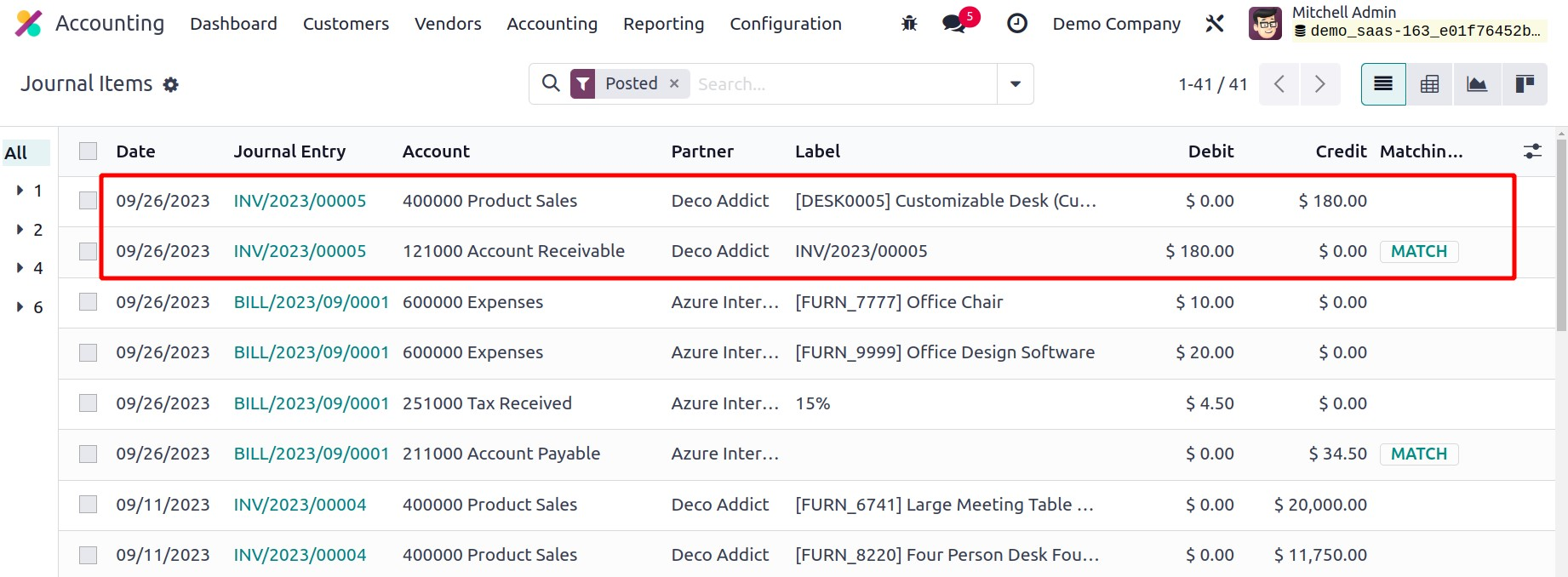Check the Product Sales INV/2023/00005 row checkbox
Image resolution: width=1568 pixels, height=577 pixels.
(x=89, y=201)
